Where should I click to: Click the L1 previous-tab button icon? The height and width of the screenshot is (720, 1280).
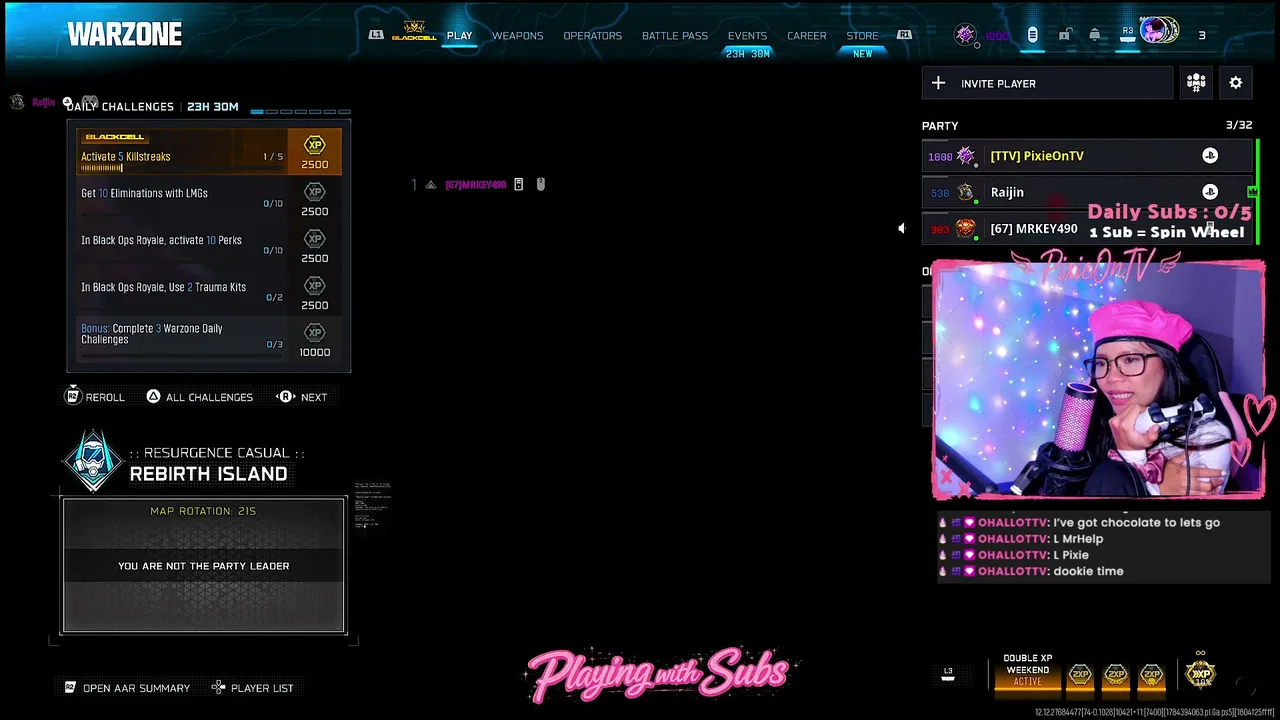click(x=376, y=35)
